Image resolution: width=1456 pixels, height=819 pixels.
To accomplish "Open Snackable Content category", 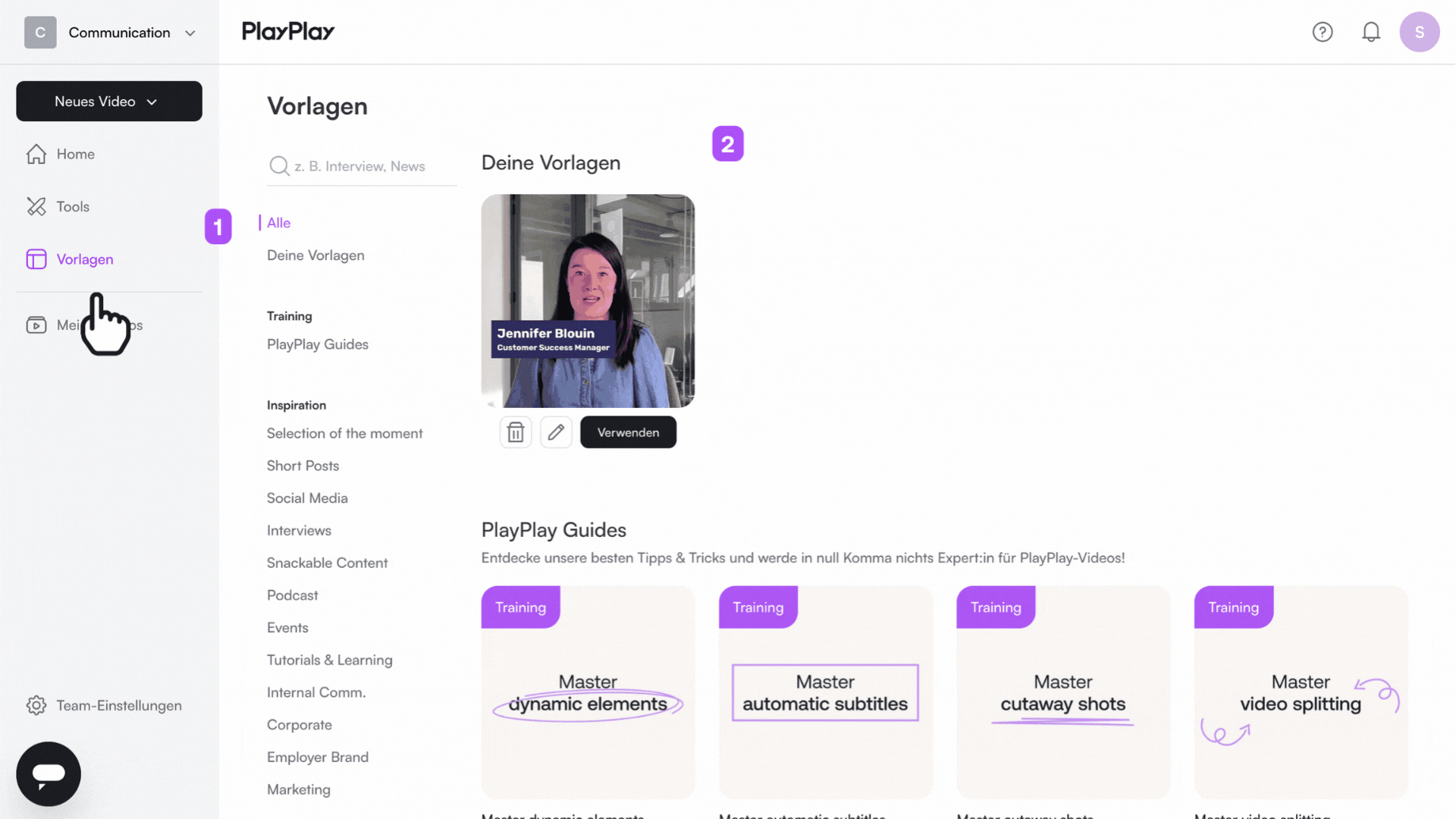I will coord(327,563).
